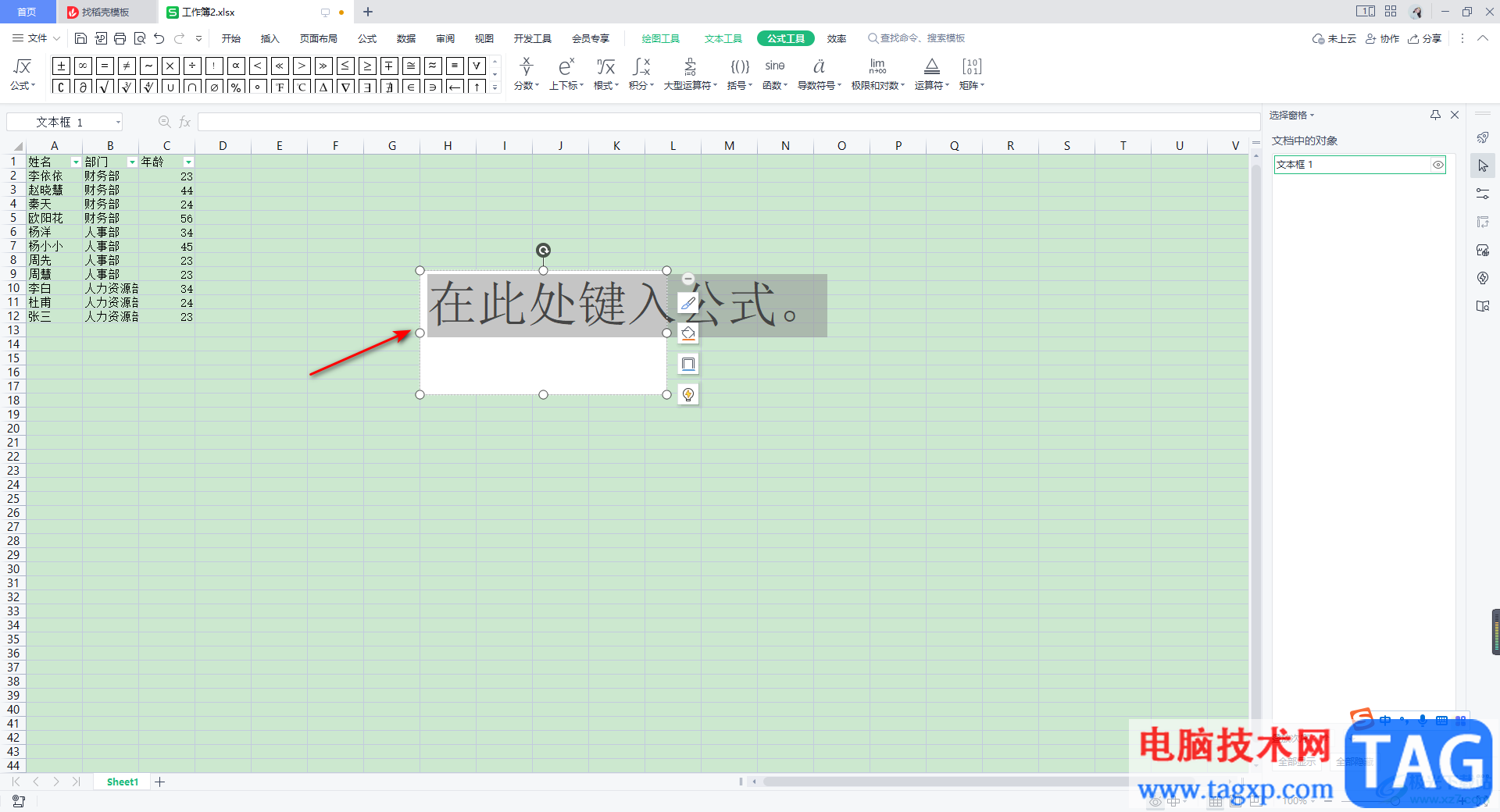Open Print Preview from quick access toolbar
This screenshot has width=1500, height=812.
(x=140, y=38)
